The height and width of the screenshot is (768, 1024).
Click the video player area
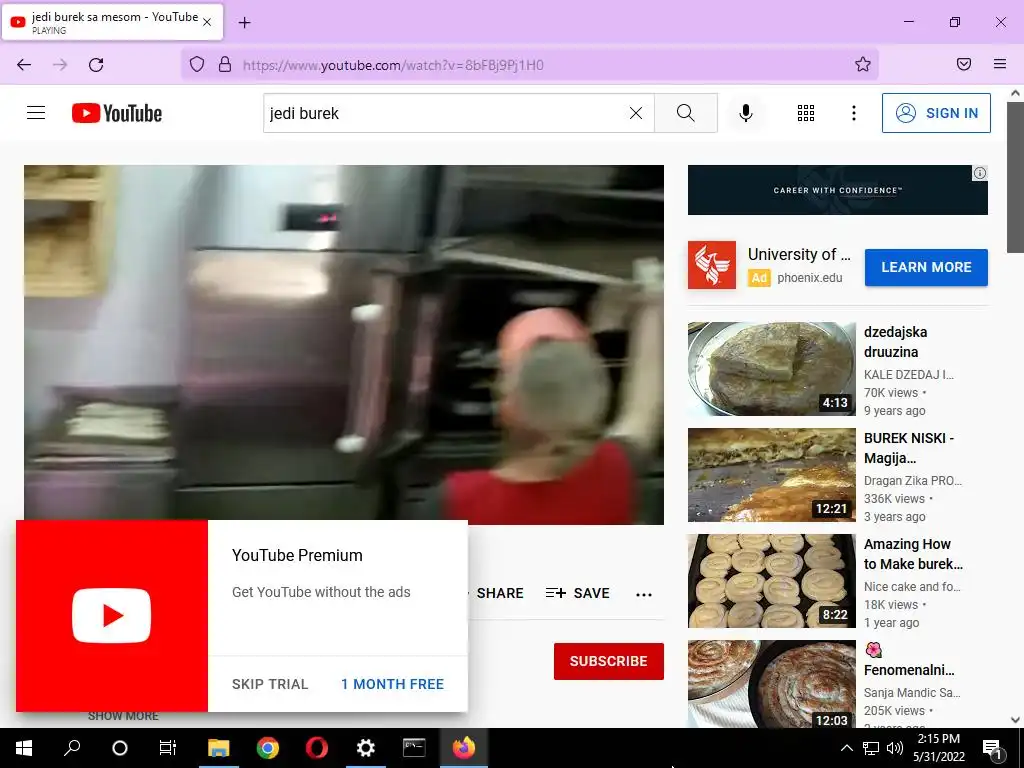[344, 344]
